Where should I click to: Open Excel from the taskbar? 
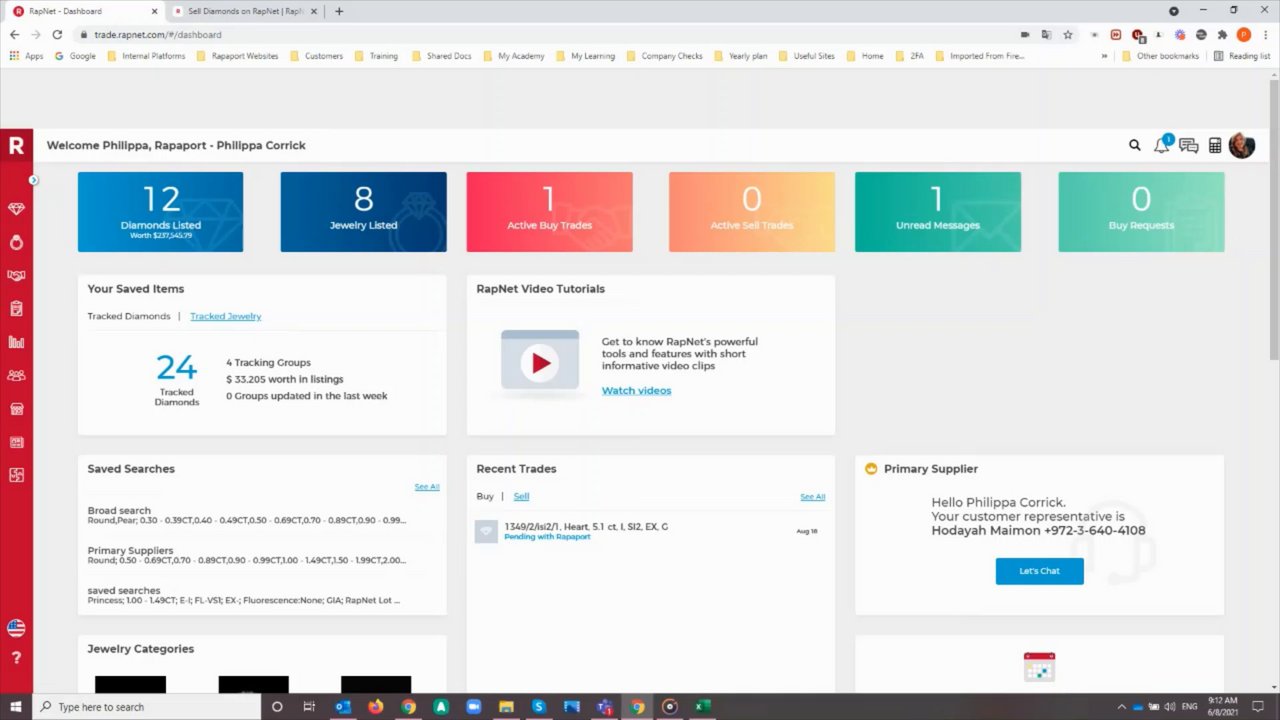(x=703, y=706)
